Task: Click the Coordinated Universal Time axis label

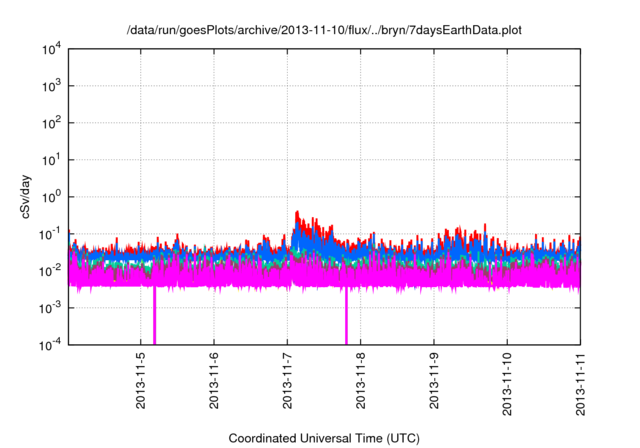Action: click(x=324, y=438)
